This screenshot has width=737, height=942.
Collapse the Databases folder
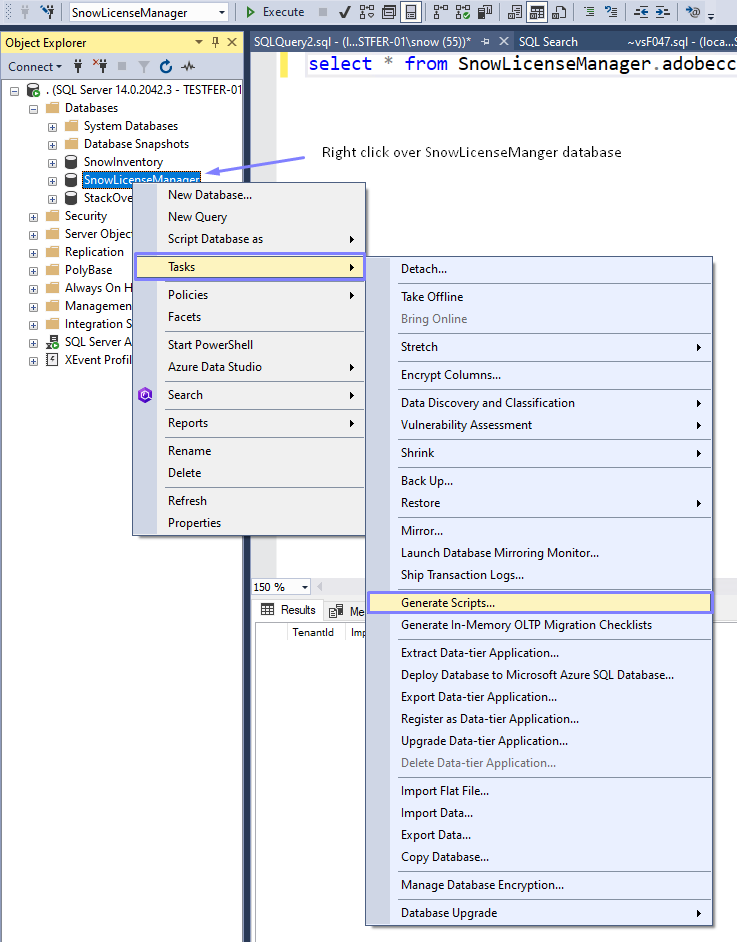click(x=34, y=109)
